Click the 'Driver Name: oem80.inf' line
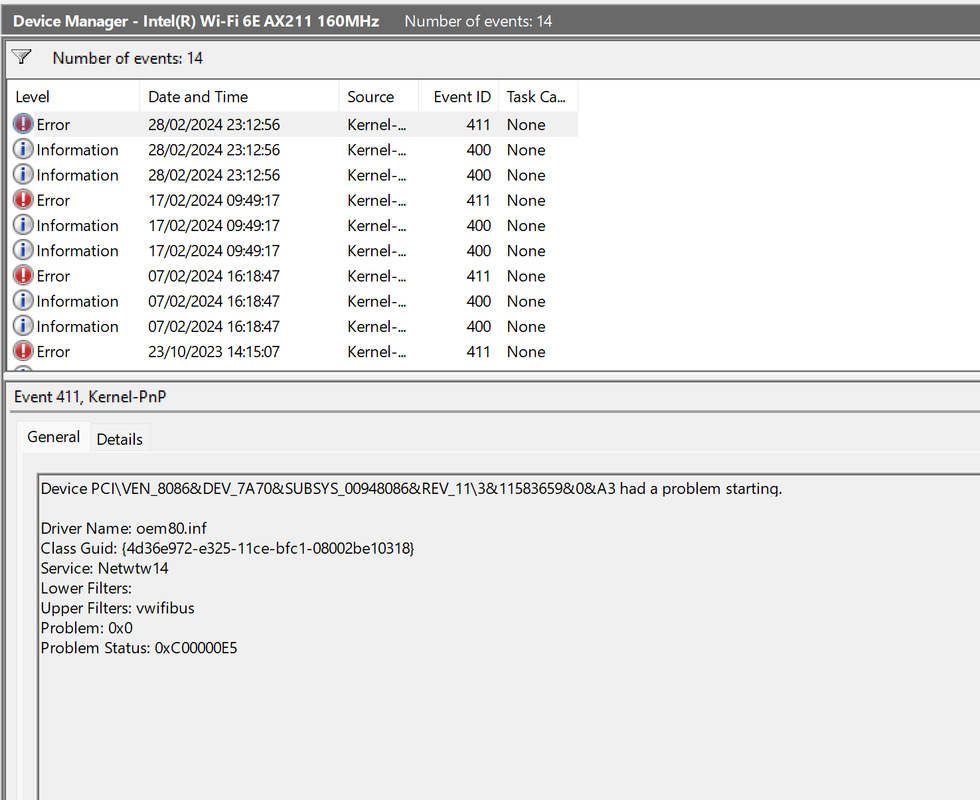 click(123, 528)
